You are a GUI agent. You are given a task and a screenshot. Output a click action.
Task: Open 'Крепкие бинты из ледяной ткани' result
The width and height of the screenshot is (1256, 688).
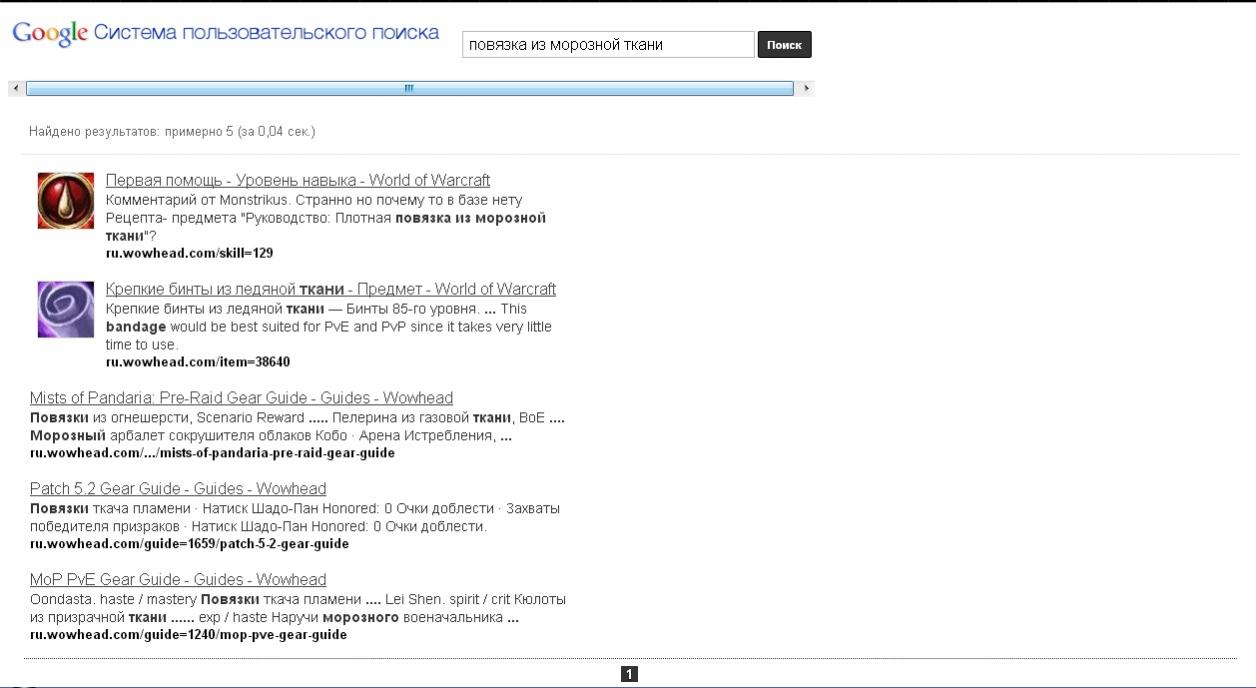tap(330, 289)
